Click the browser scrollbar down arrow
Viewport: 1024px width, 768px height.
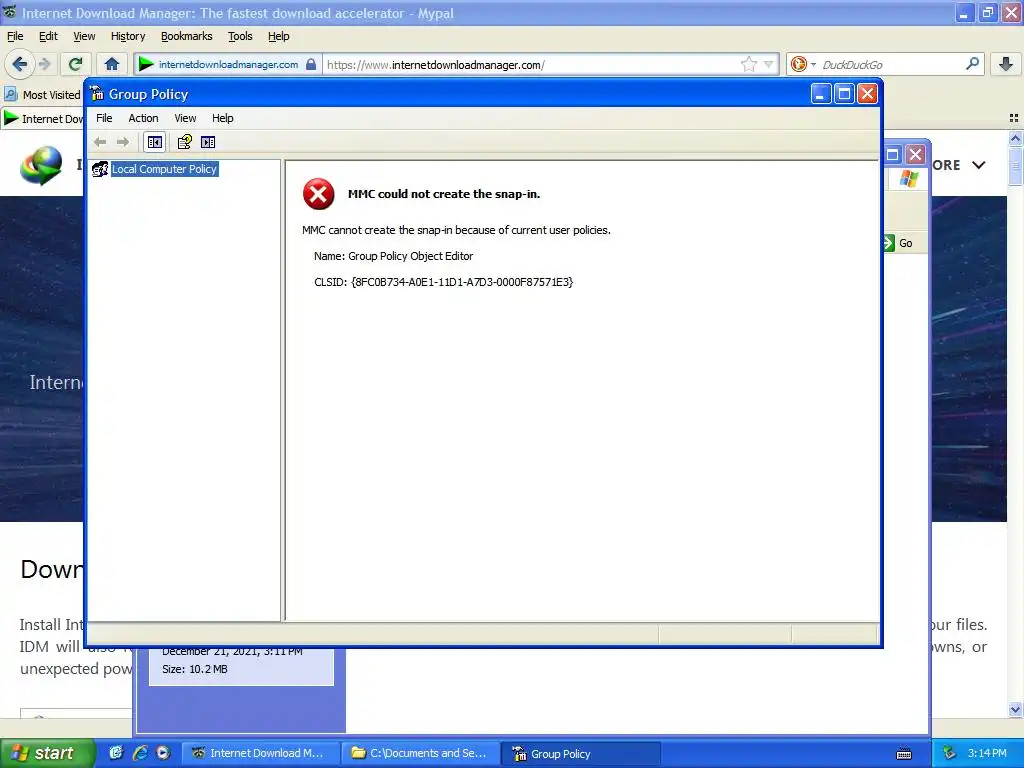click(1015, 709)
